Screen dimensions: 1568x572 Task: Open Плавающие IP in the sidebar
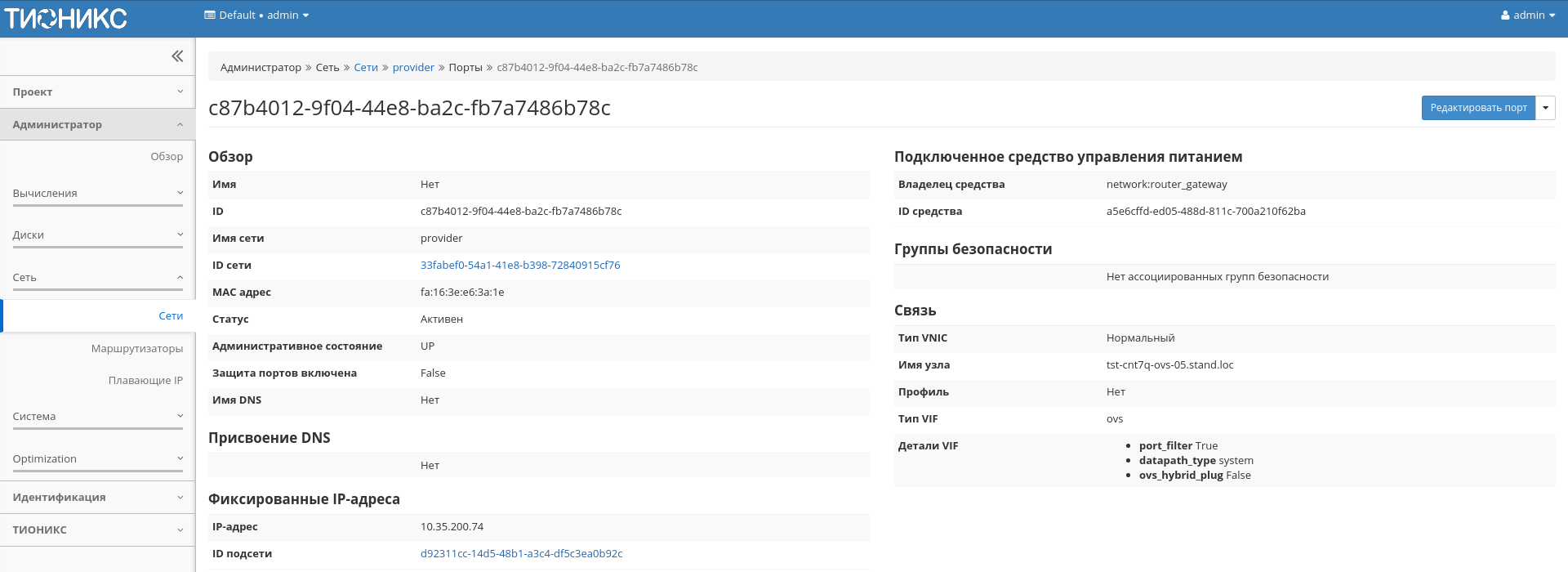pyautogui.click(x=145, y=381)
